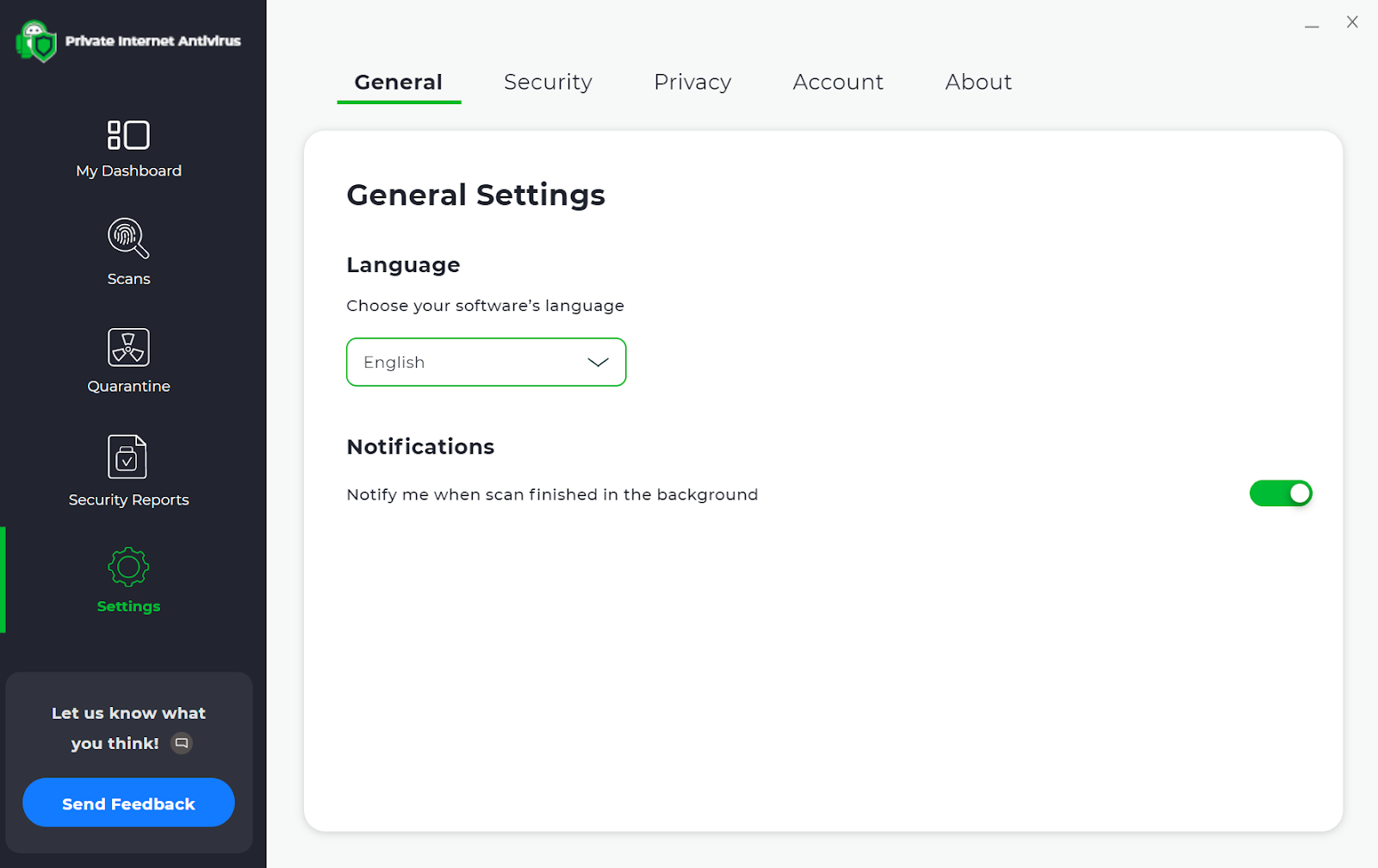This screenshot has width=1378, height=868.
Task: Select the General tab
Action: (x=399, y=82)
